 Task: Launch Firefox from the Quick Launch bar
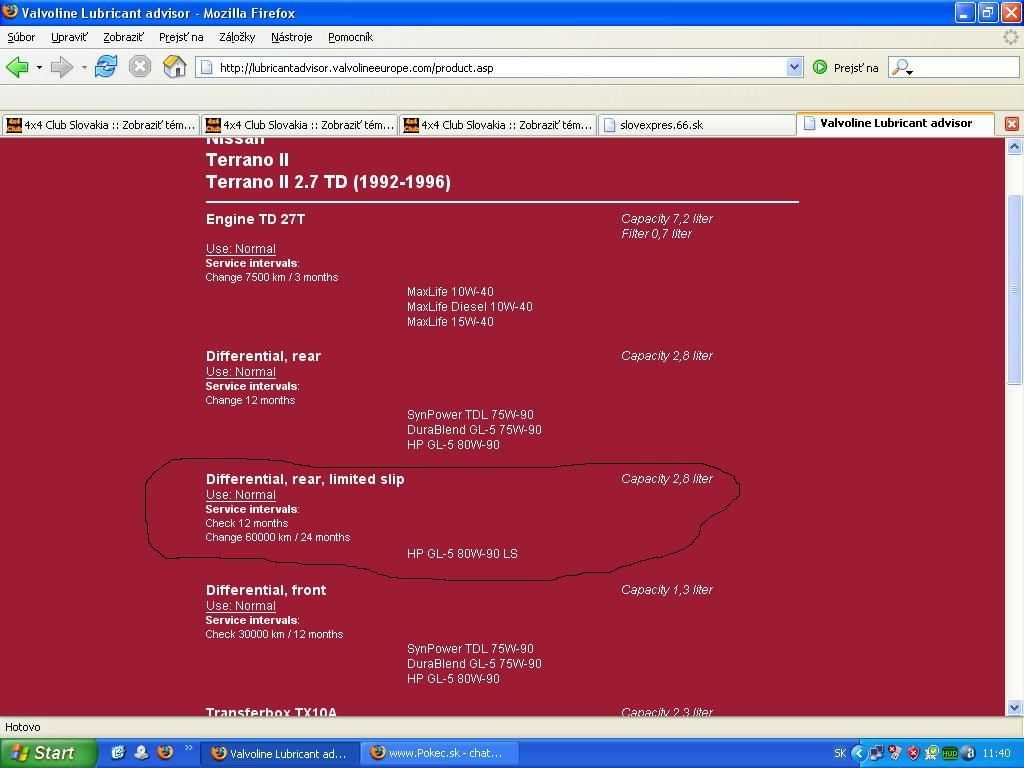[x=165, y=752]
